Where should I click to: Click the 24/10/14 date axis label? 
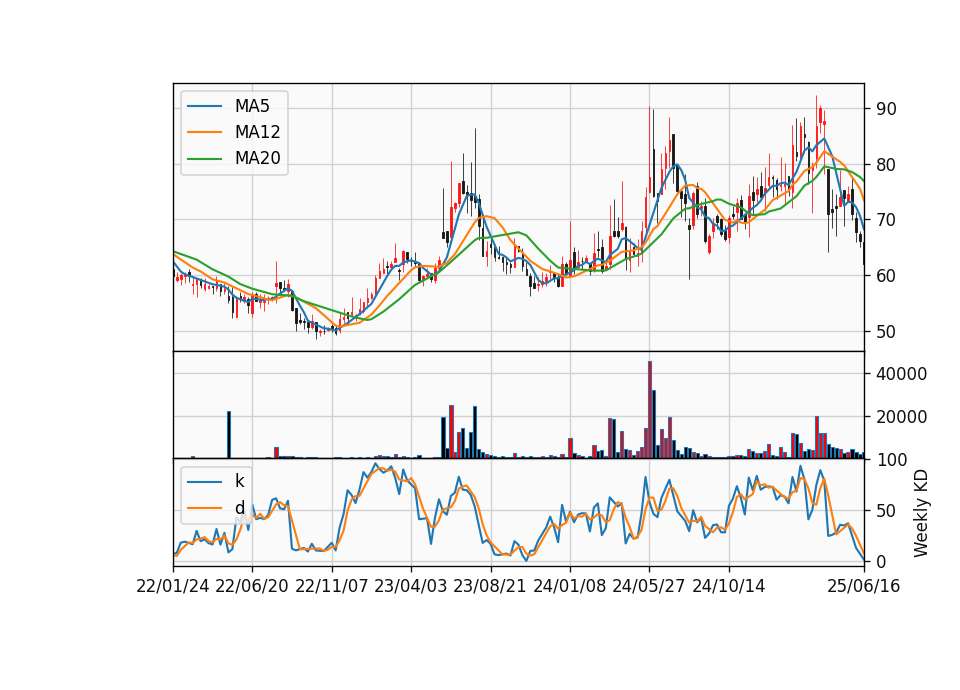[729, 587]
